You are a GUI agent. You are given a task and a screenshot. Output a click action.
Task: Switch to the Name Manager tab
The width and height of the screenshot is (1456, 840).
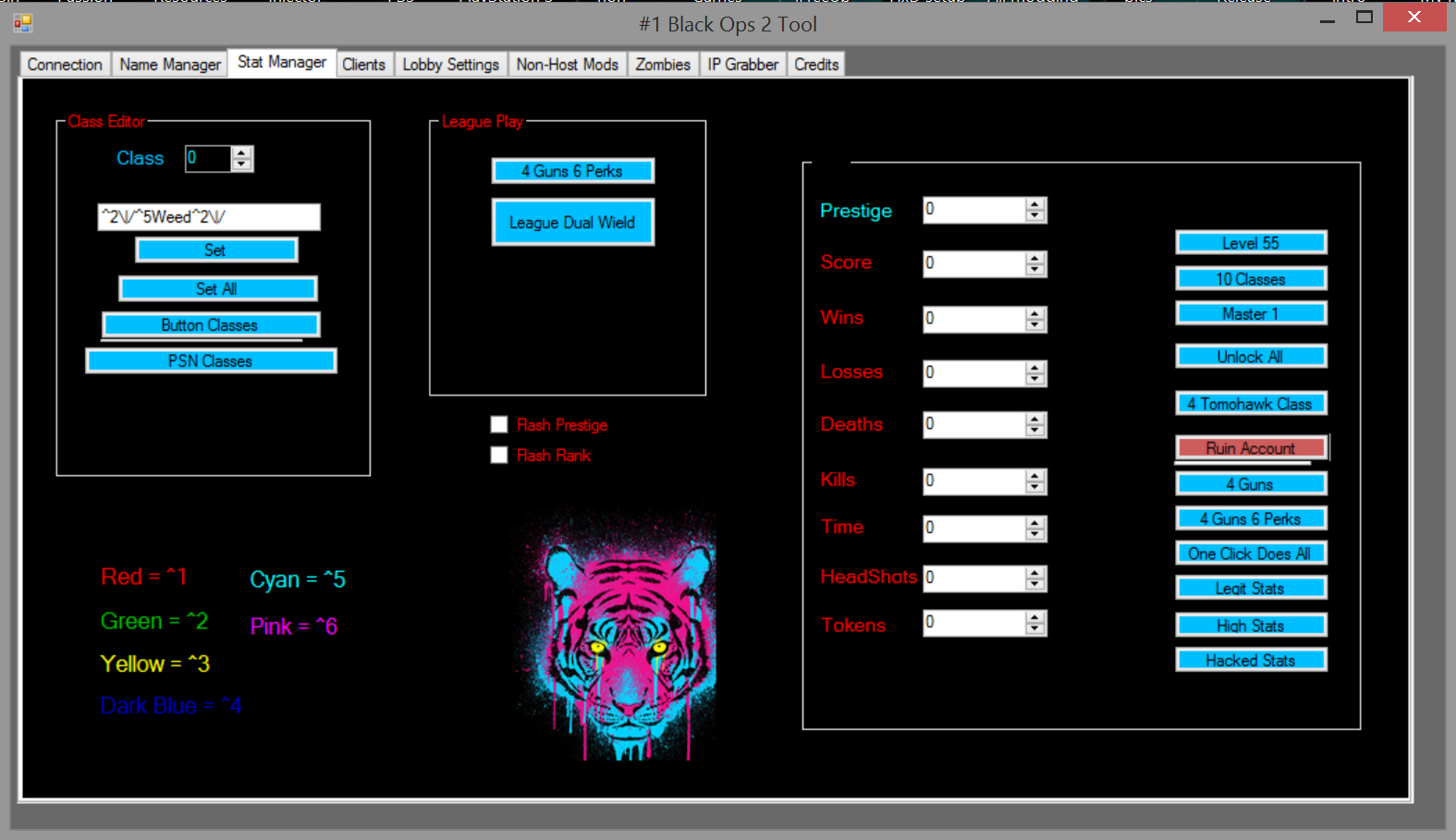[x=170, y=65]
